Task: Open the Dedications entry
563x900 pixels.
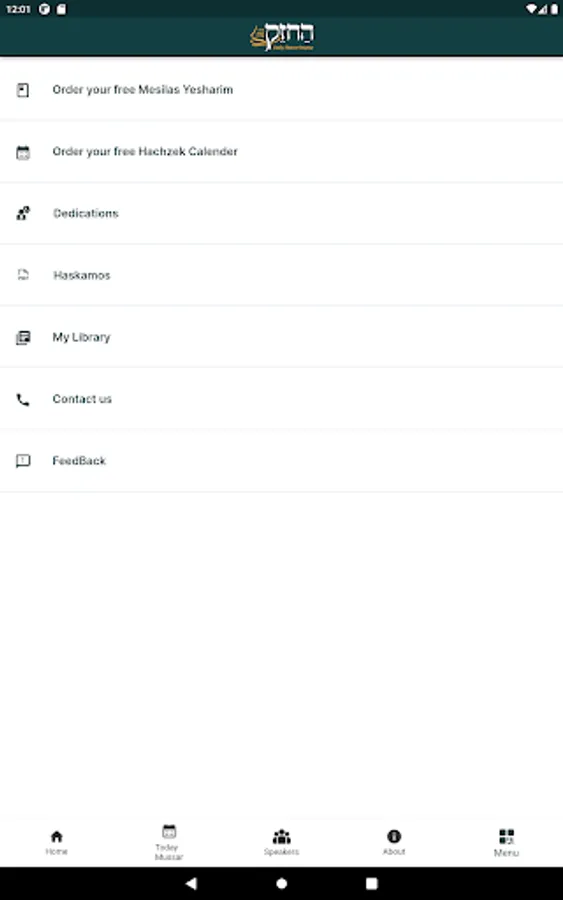Action: pos(281,214)
